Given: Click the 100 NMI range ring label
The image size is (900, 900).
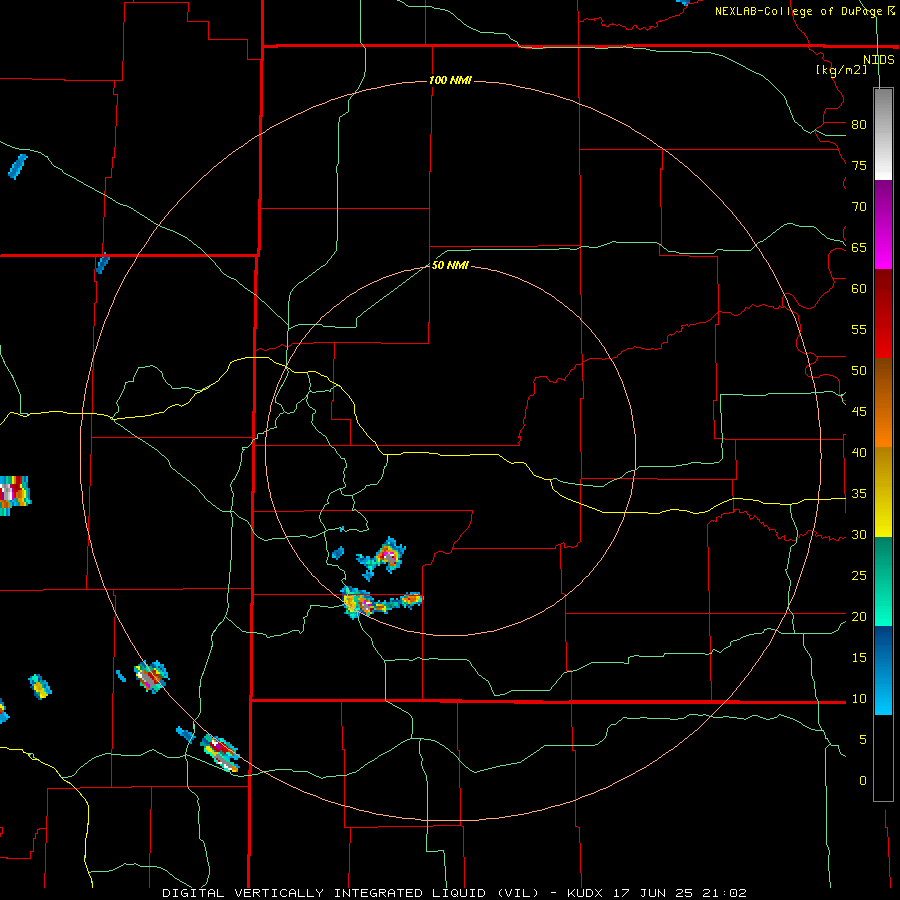Looking at the screenshot, I should point(450,80).
